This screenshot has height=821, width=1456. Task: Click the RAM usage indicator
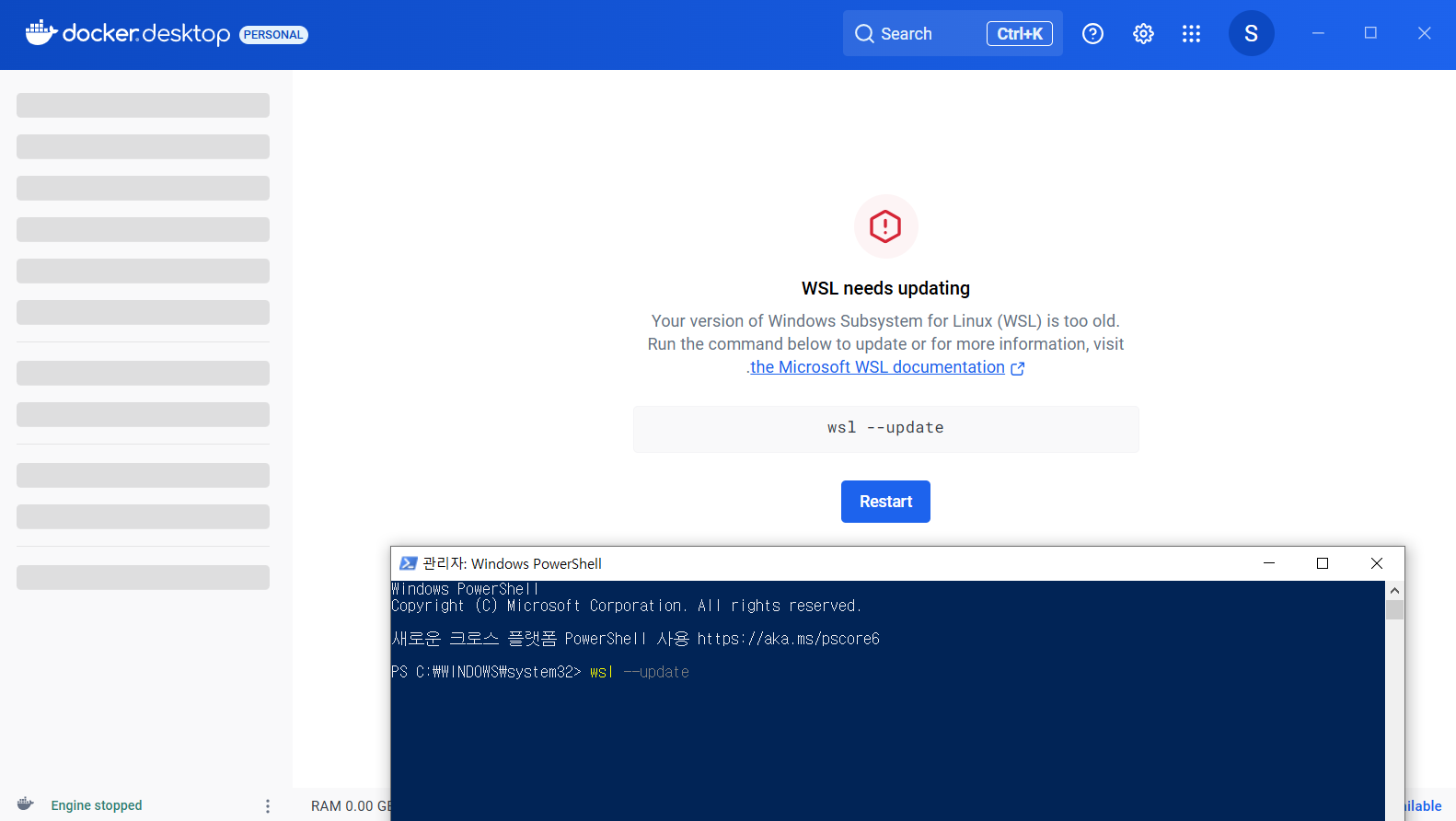[x=351, y=806]
